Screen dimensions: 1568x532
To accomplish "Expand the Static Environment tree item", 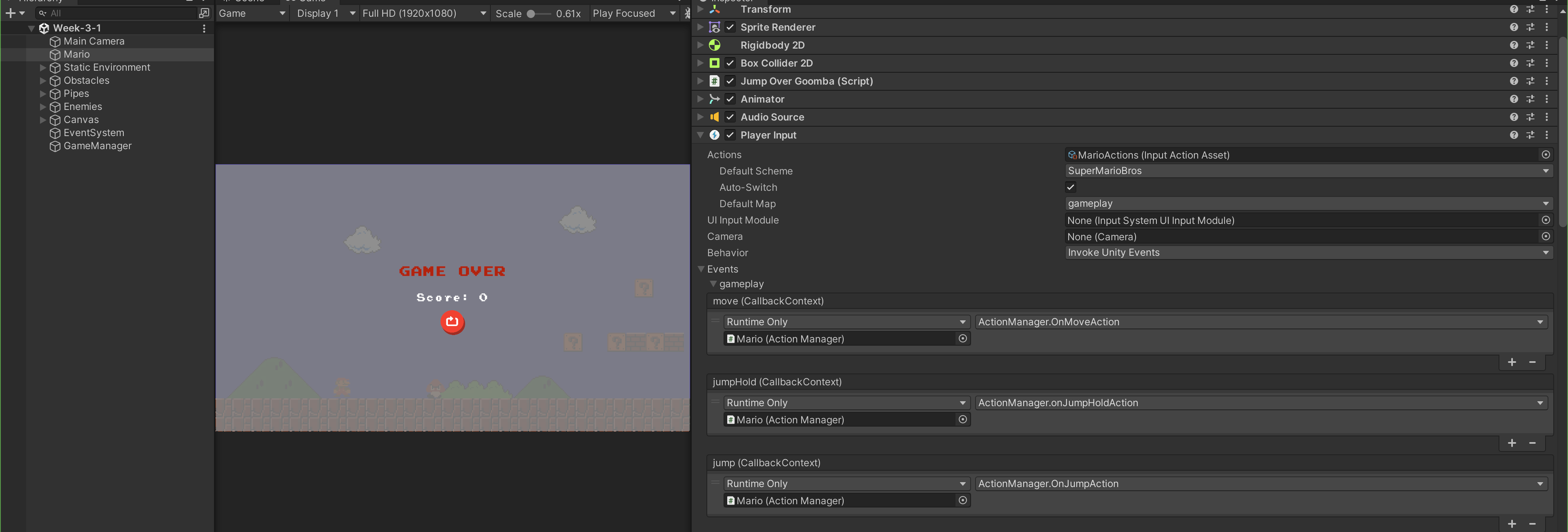I will pos(42,67).
